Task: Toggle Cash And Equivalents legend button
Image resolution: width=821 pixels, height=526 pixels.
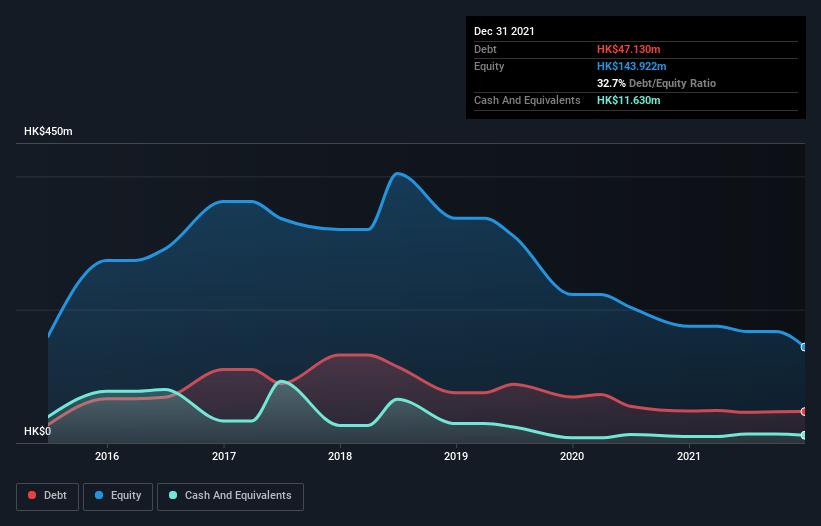Action: coord(230,496)
